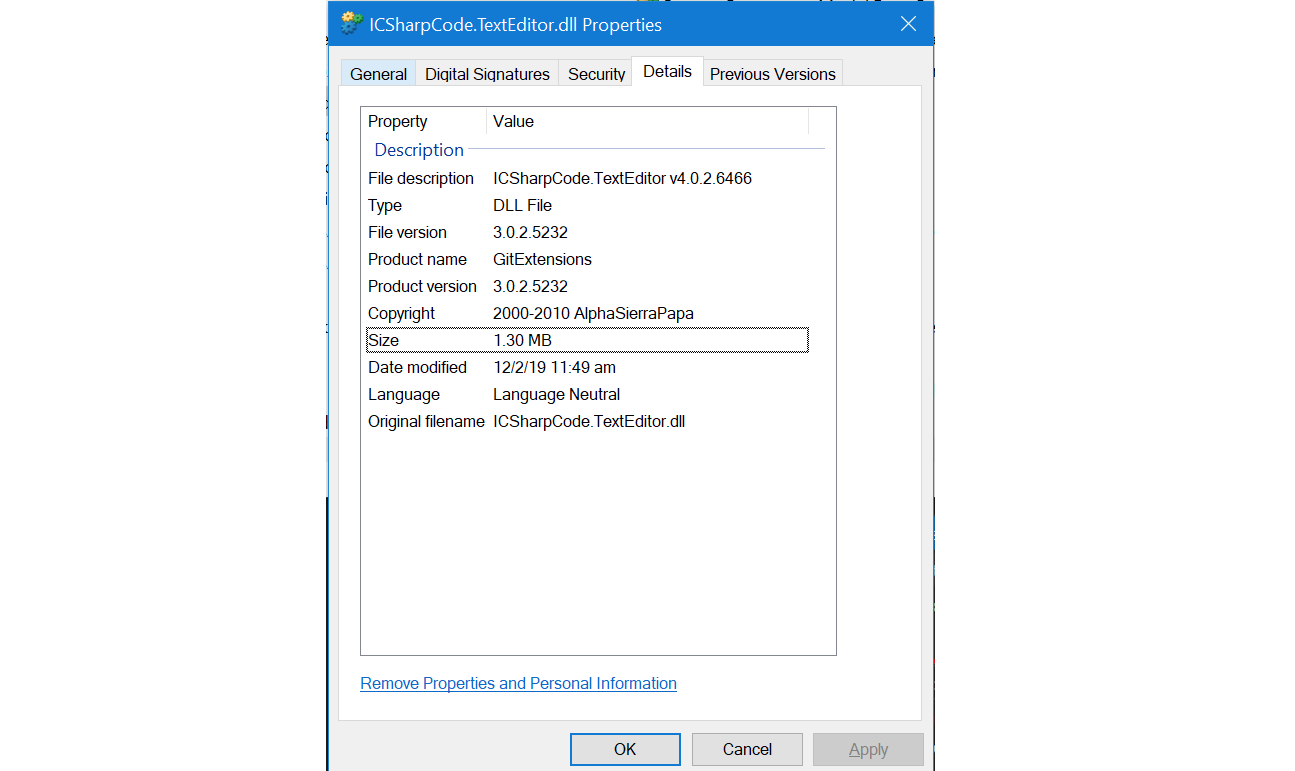Click the Language Neutral value
Viewport: 1295px width, 771px height.
point(556,394)
